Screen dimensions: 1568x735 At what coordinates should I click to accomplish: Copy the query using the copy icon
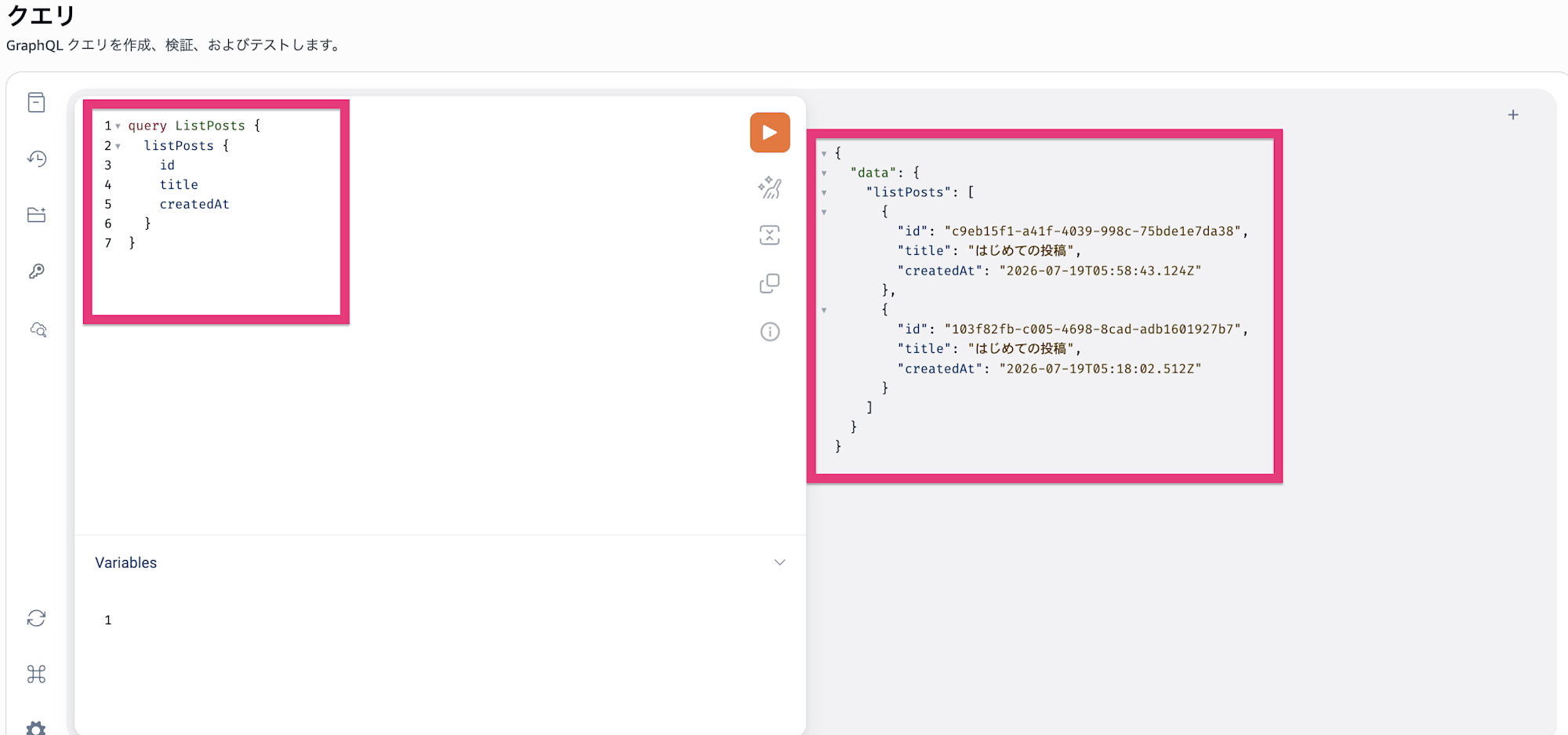770,283
